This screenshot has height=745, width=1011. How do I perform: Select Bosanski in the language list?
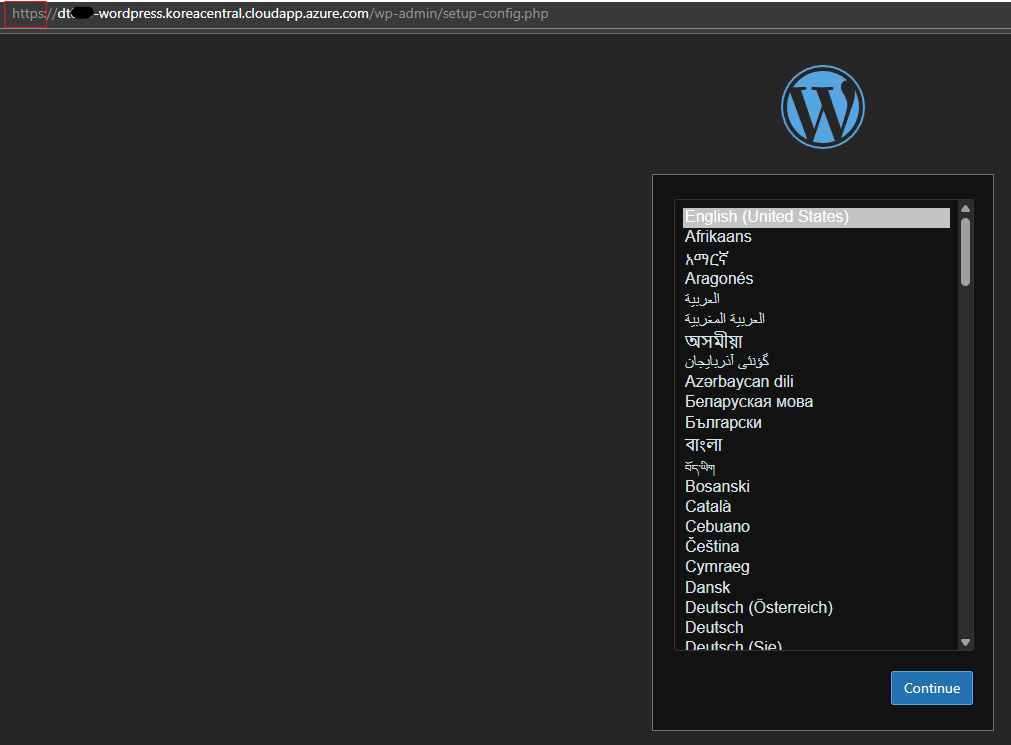(816, 486)
